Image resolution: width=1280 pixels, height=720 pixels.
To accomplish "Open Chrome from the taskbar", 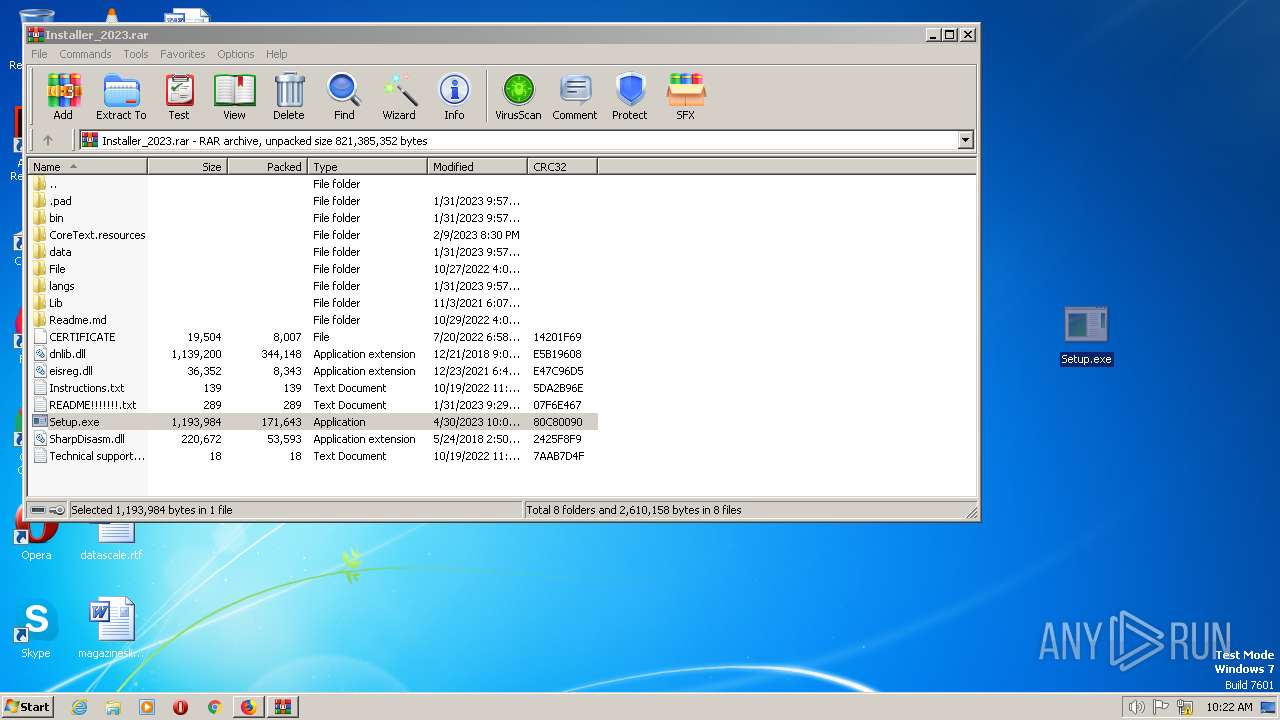I will click(x=214, y=707).
